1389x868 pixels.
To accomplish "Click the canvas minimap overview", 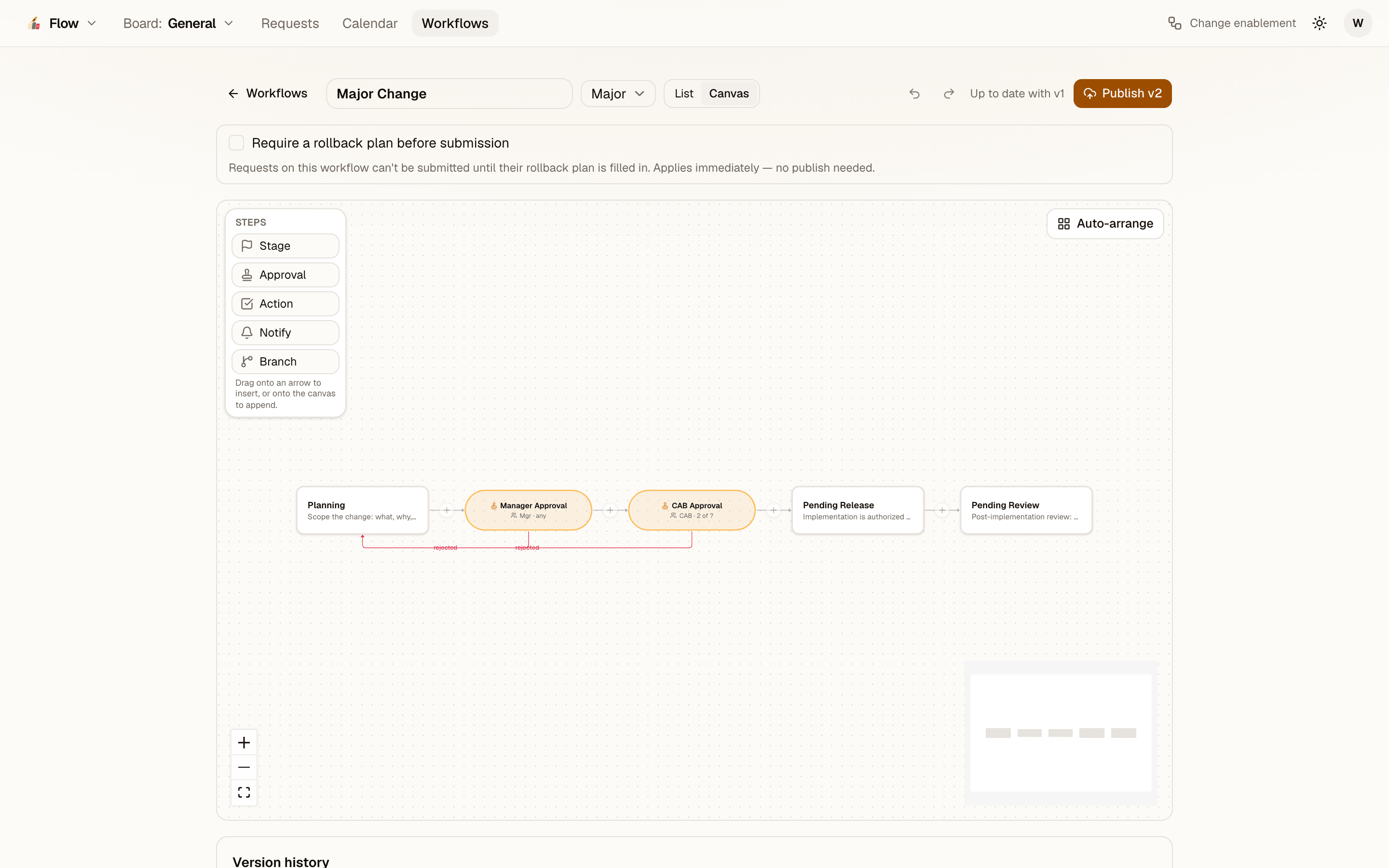I will (1061, 732).
